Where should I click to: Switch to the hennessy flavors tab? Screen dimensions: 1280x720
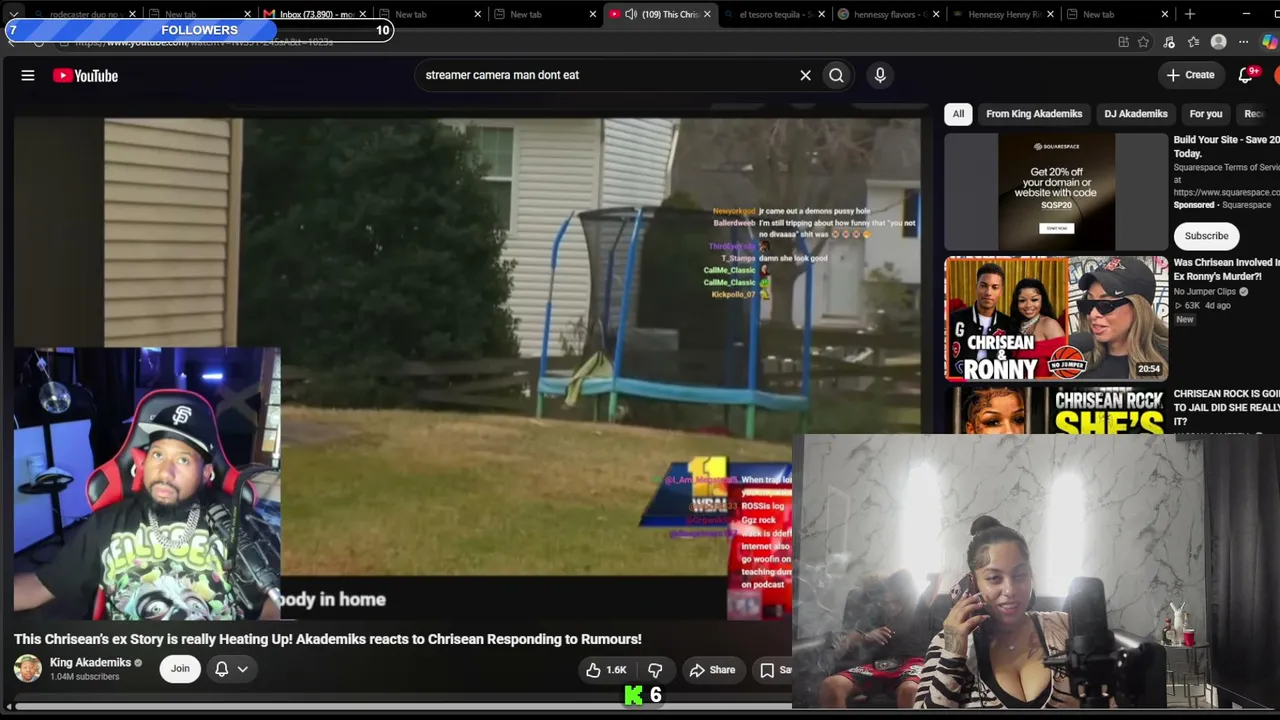889,14
